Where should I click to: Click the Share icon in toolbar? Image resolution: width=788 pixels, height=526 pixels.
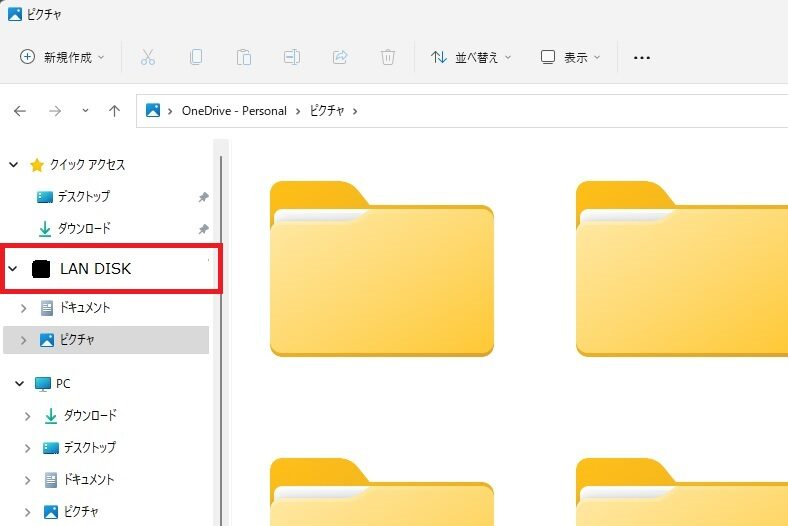tap(340, 57)
